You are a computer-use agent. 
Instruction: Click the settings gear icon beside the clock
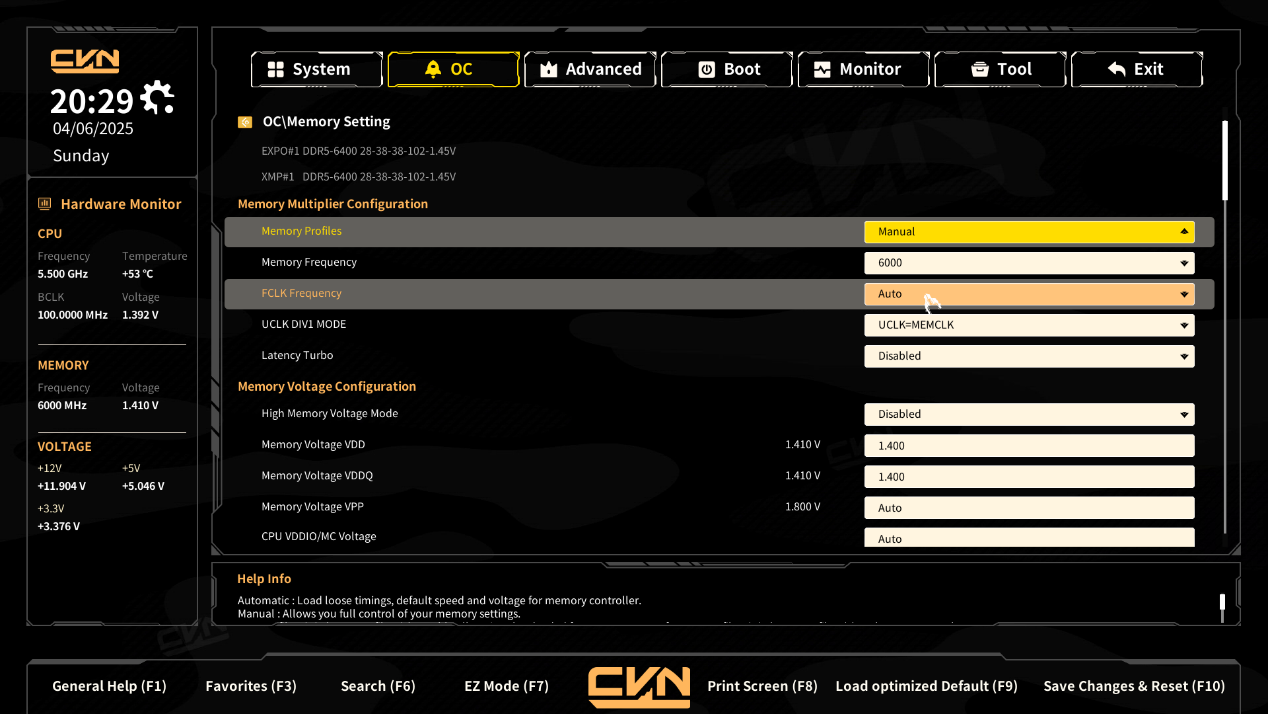(x=157, y=98)
